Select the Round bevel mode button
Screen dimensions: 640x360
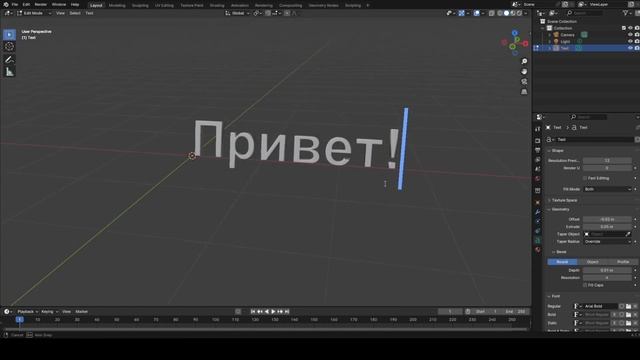coord(562,262)
